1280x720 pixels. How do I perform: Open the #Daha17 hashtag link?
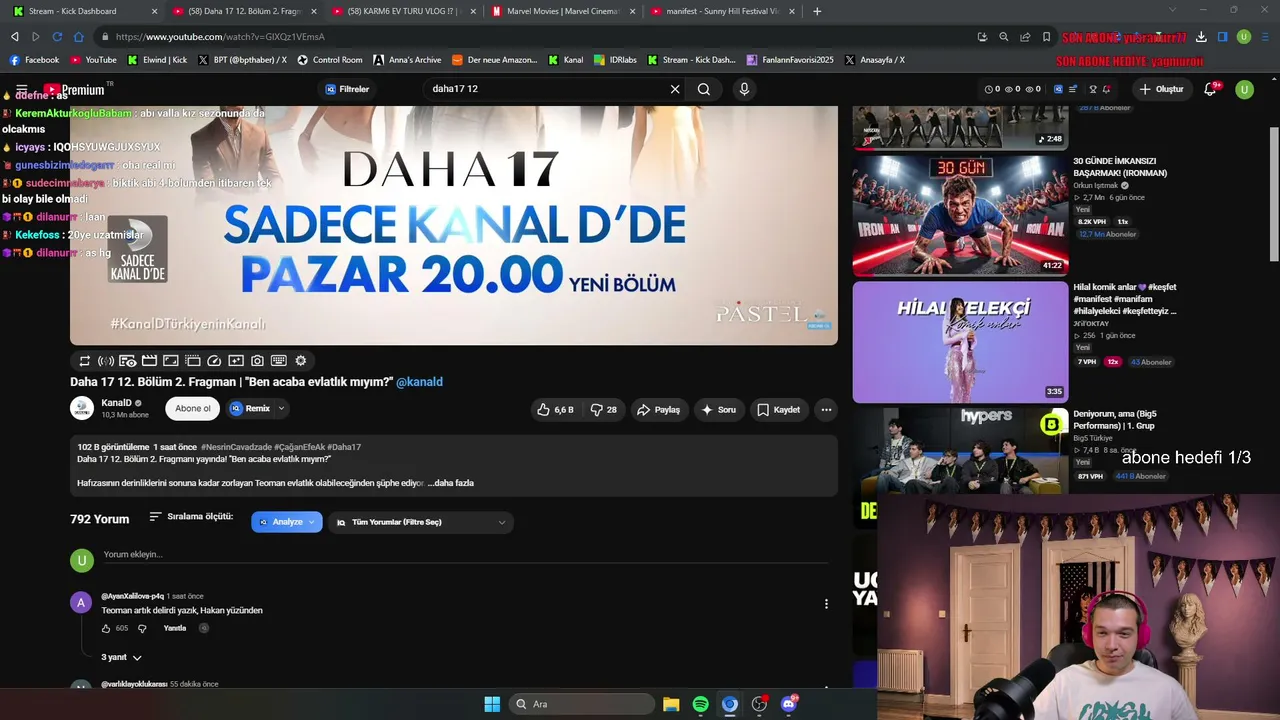[x=344, y=447]
